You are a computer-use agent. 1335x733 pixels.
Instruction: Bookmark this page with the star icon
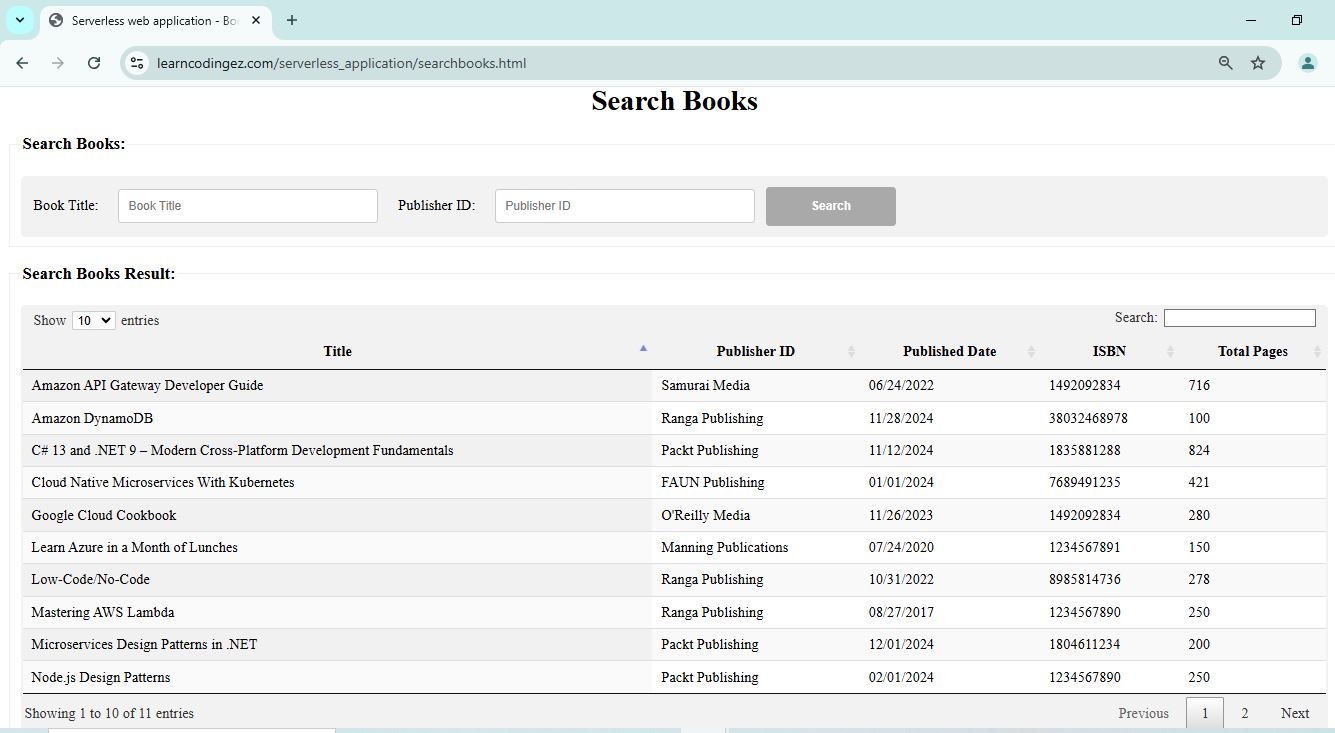(1258, 63)
